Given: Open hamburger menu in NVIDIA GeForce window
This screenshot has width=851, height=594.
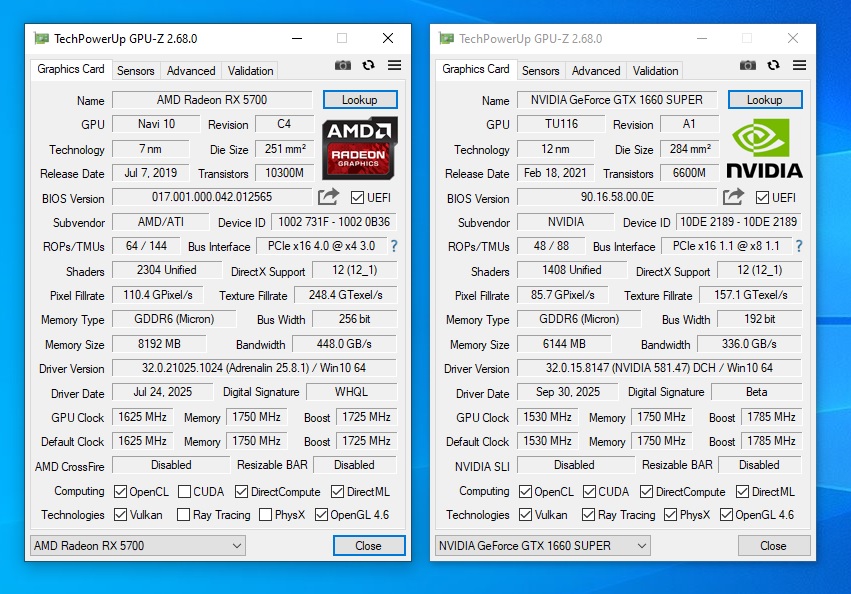Looking at the screenshot, I should click(x=799, y=65).
